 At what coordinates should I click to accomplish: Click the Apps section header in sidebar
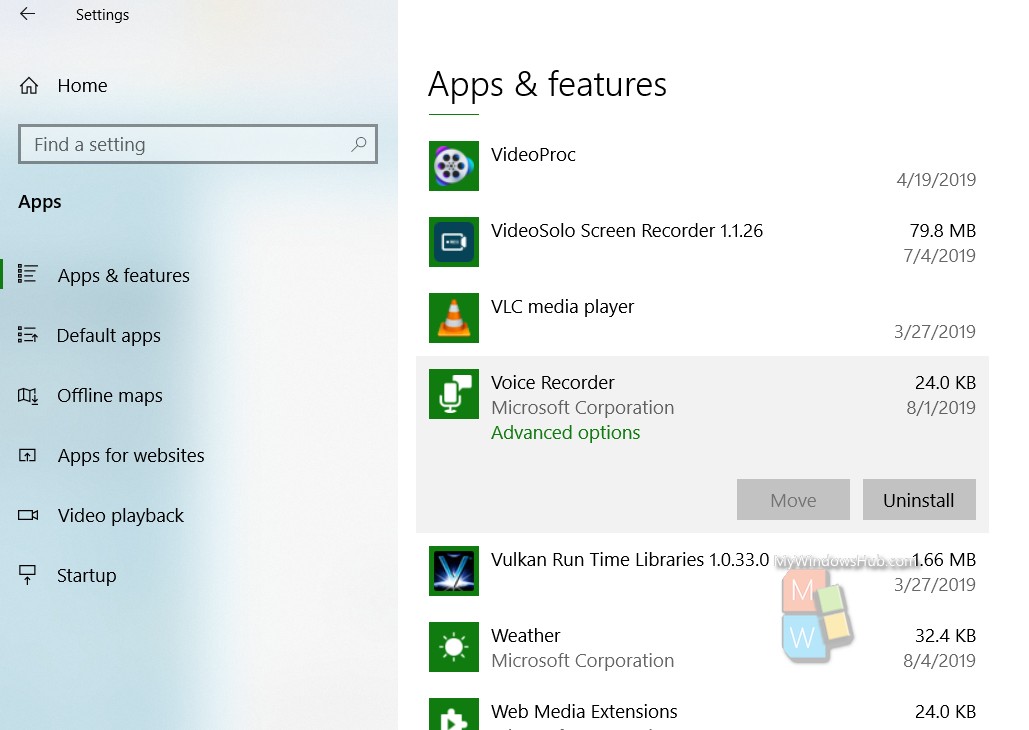[x=40, y=202]
